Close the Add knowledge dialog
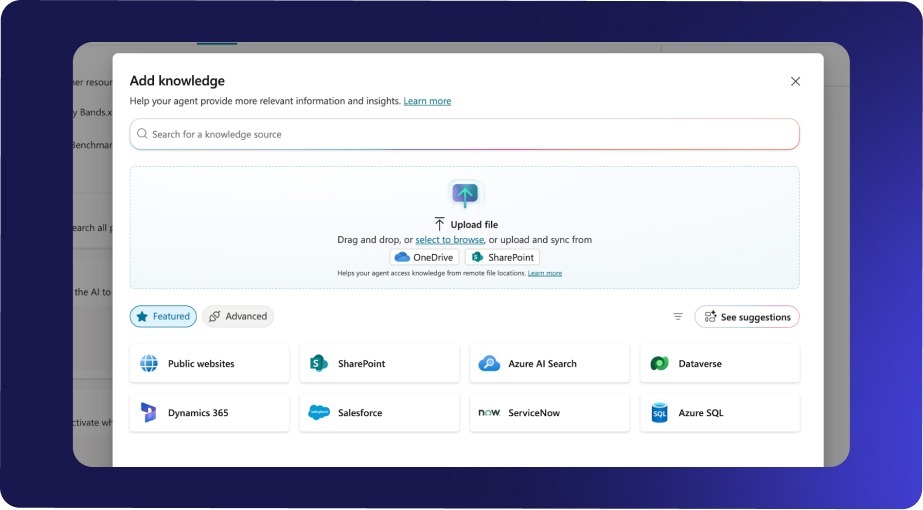The image size is (923, 510). (x=795, y=81)
